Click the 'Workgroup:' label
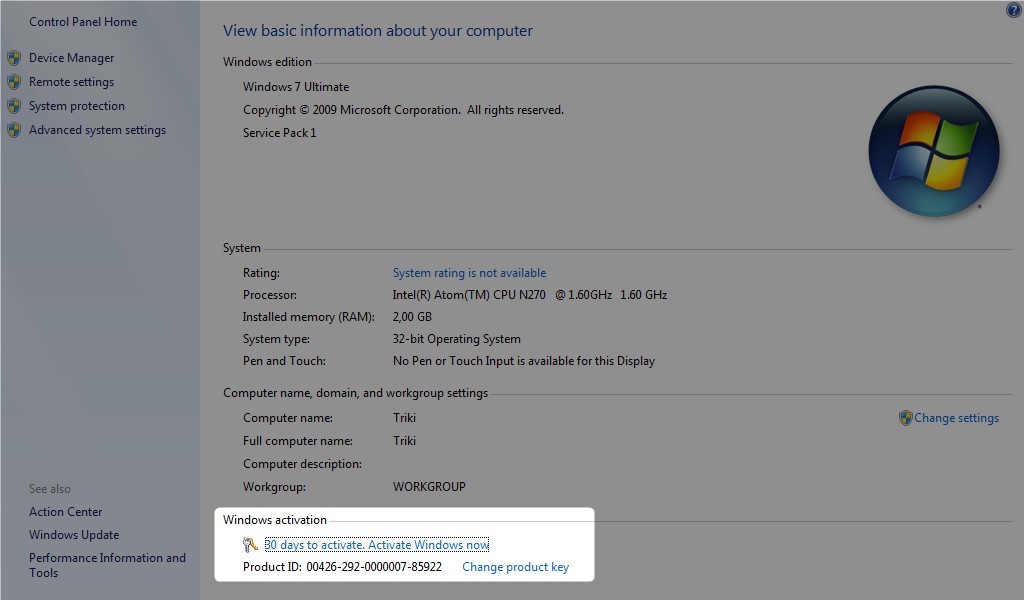 [x=274, y=486]
